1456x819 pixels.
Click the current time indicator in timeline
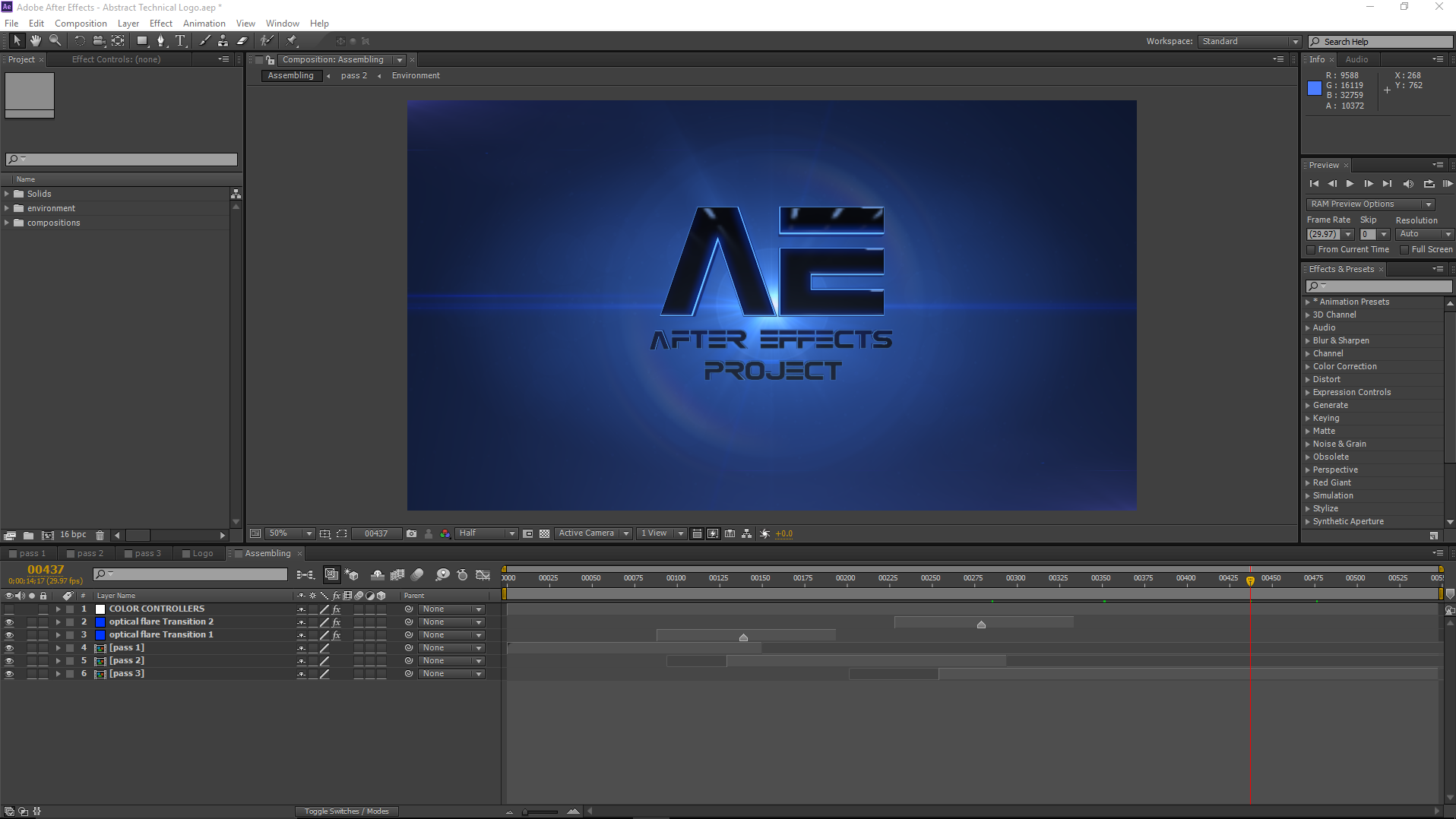[1250, 581]
